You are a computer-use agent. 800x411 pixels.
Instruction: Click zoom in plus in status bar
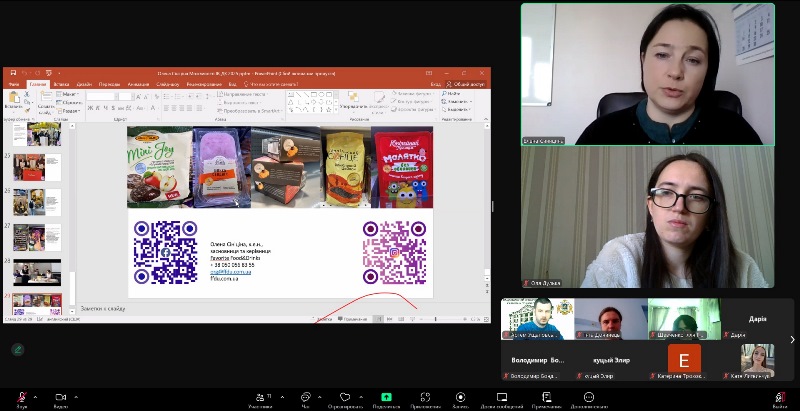pos(465,319)
